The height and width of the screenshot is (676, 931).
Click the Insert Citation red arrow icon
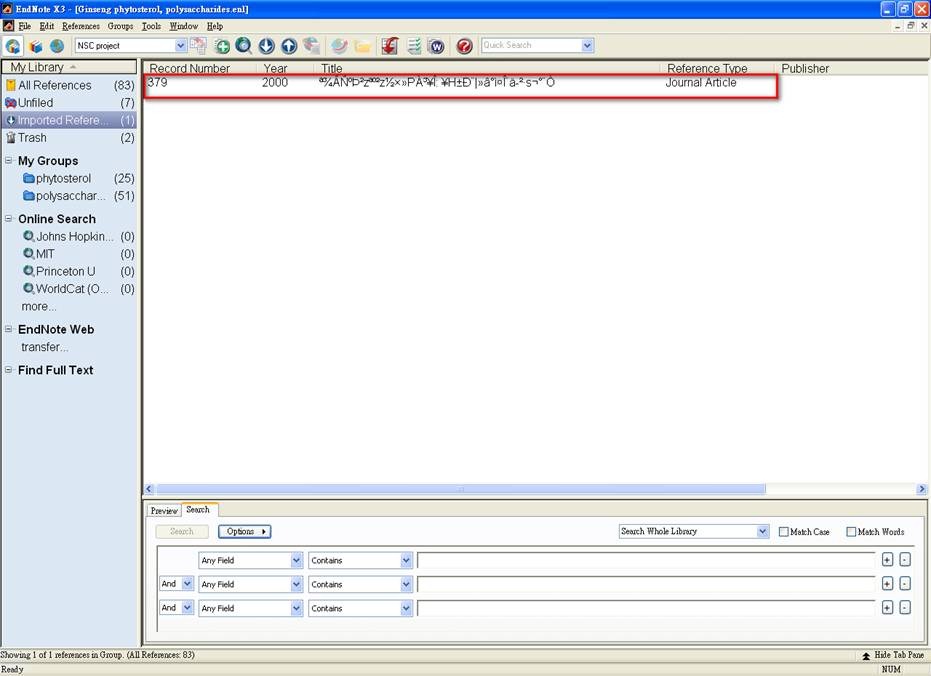click(390, 46)
